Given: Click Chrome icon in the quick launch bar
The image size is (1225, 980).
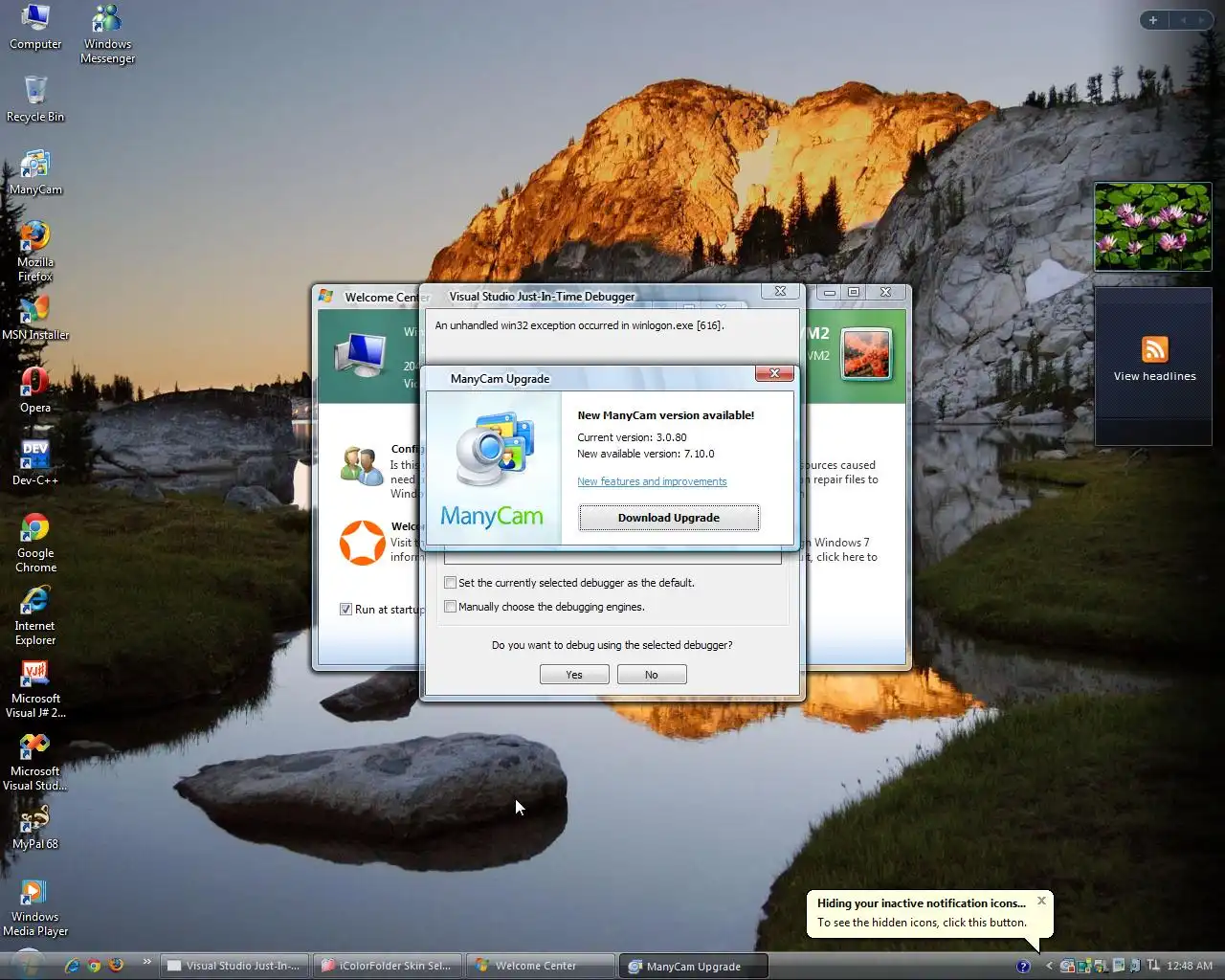Looking at the screenshot, I should click(94, 966).
